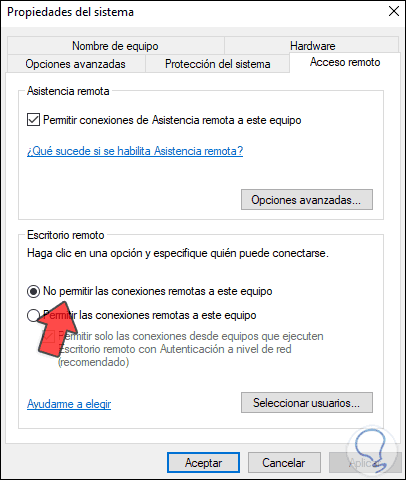Follow the Ayudame a elegir link
Image resolution: width=406 pixels, height=480 pixels.
(69, 404)
